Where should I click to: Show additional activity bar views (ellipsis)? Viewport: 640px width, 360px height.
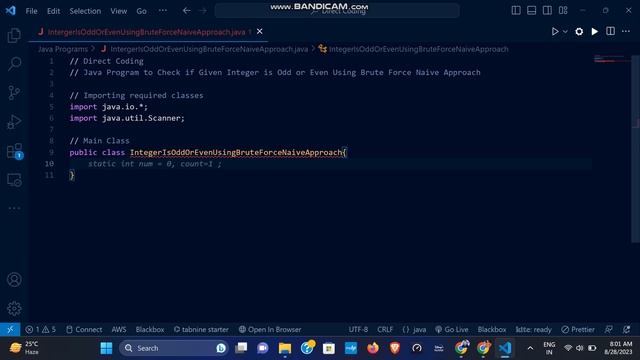14,208
